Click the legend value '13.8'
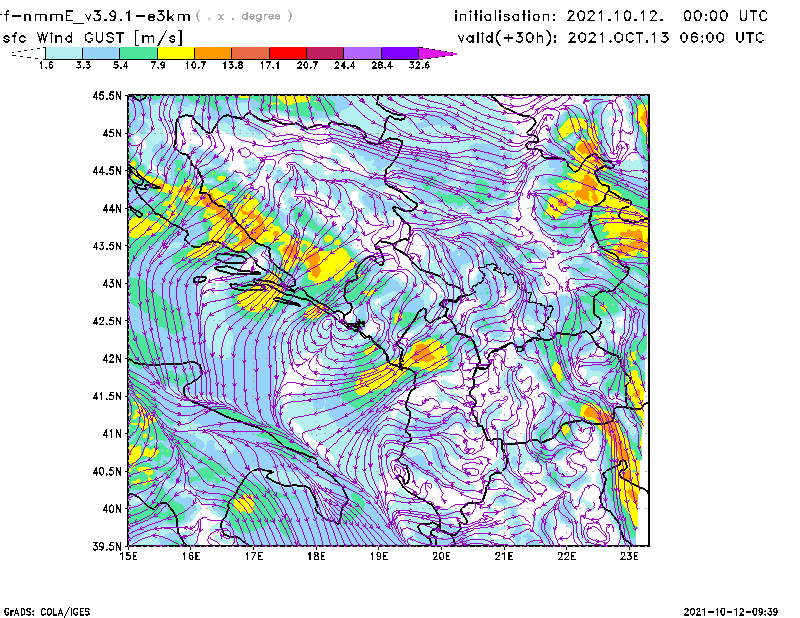The height and width of the screenshot is (618, 800). pyautogui.click(x=233, y=65)
